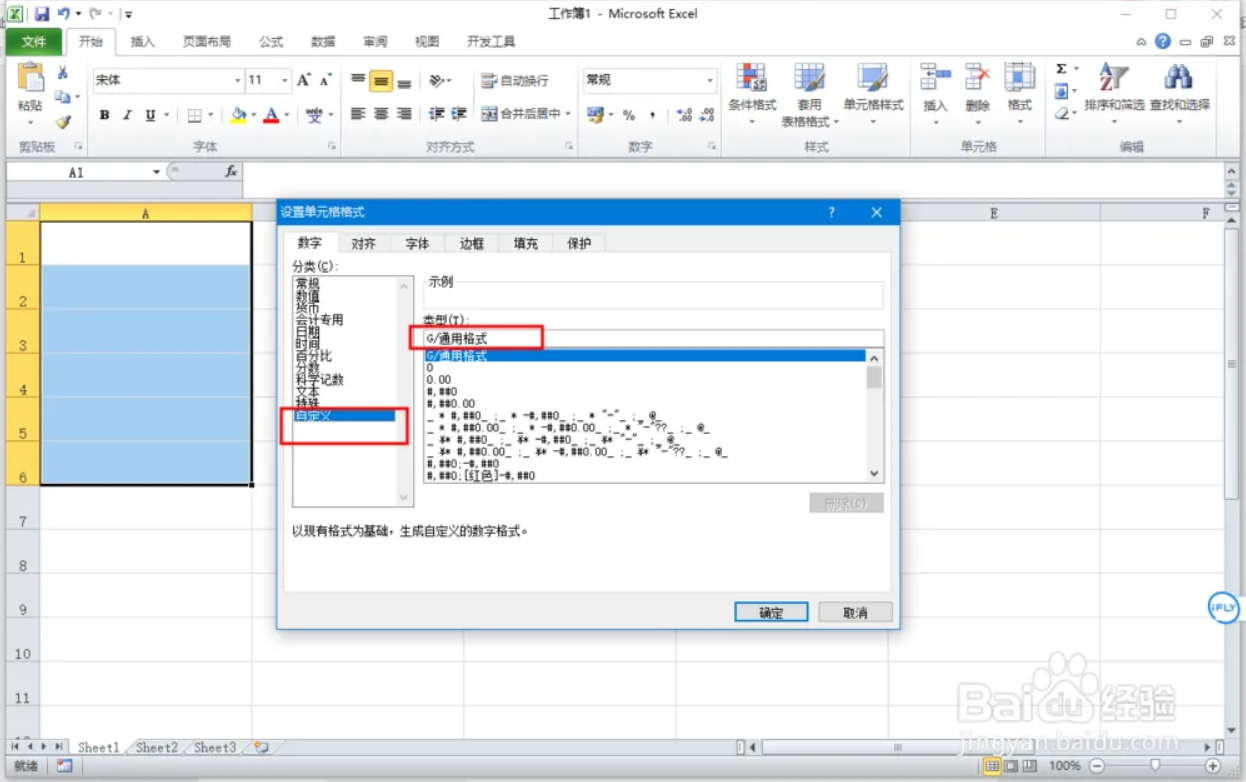Click the Borders icon in font group
The width and height of the screenshot is (1246, 782).
195,115
